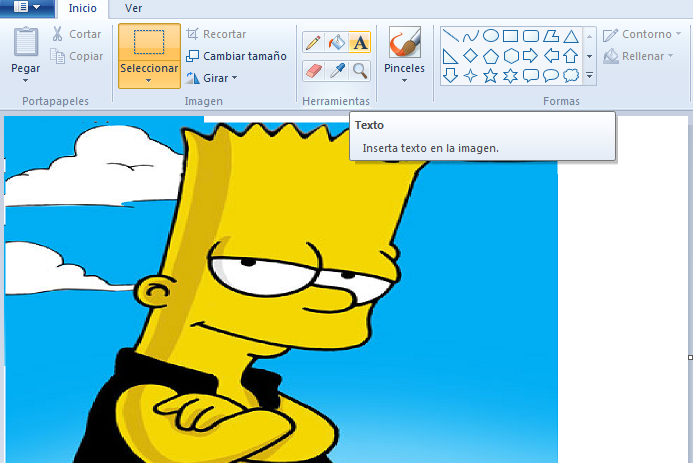693x465 pixels.
Task: Pick the Eraser tool
Action: tap(313, 70)
